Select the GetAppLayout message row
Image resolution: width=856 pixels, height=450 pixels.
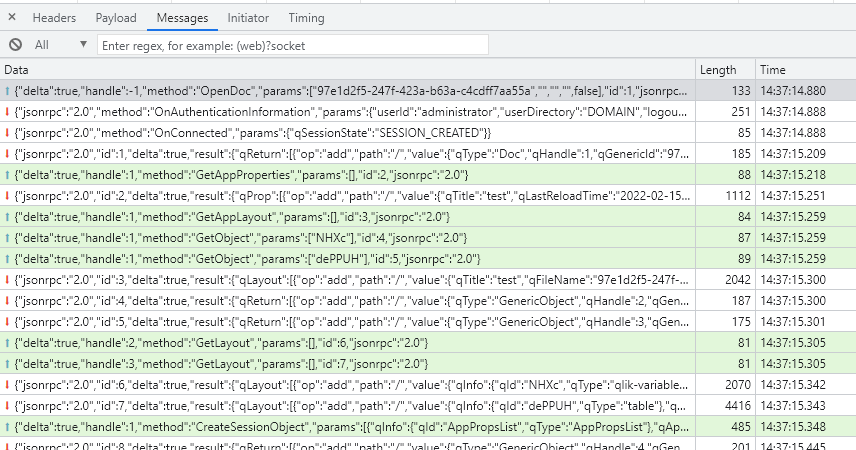350,216
